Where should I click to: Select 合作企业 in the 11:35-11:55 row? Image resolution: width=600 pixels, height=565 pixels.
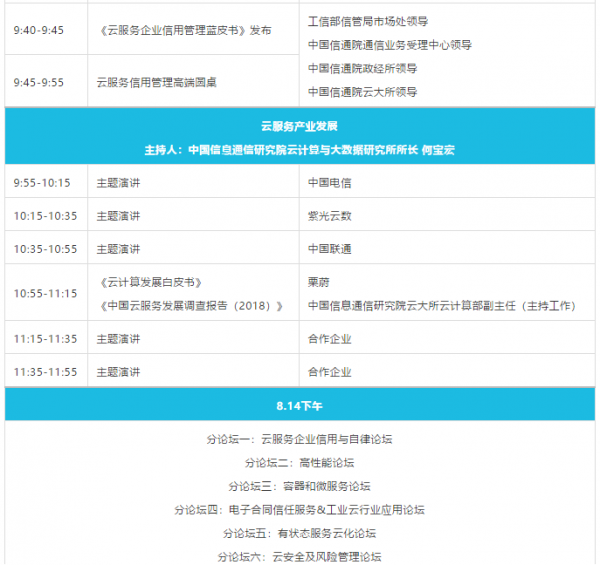click(329, 371)
